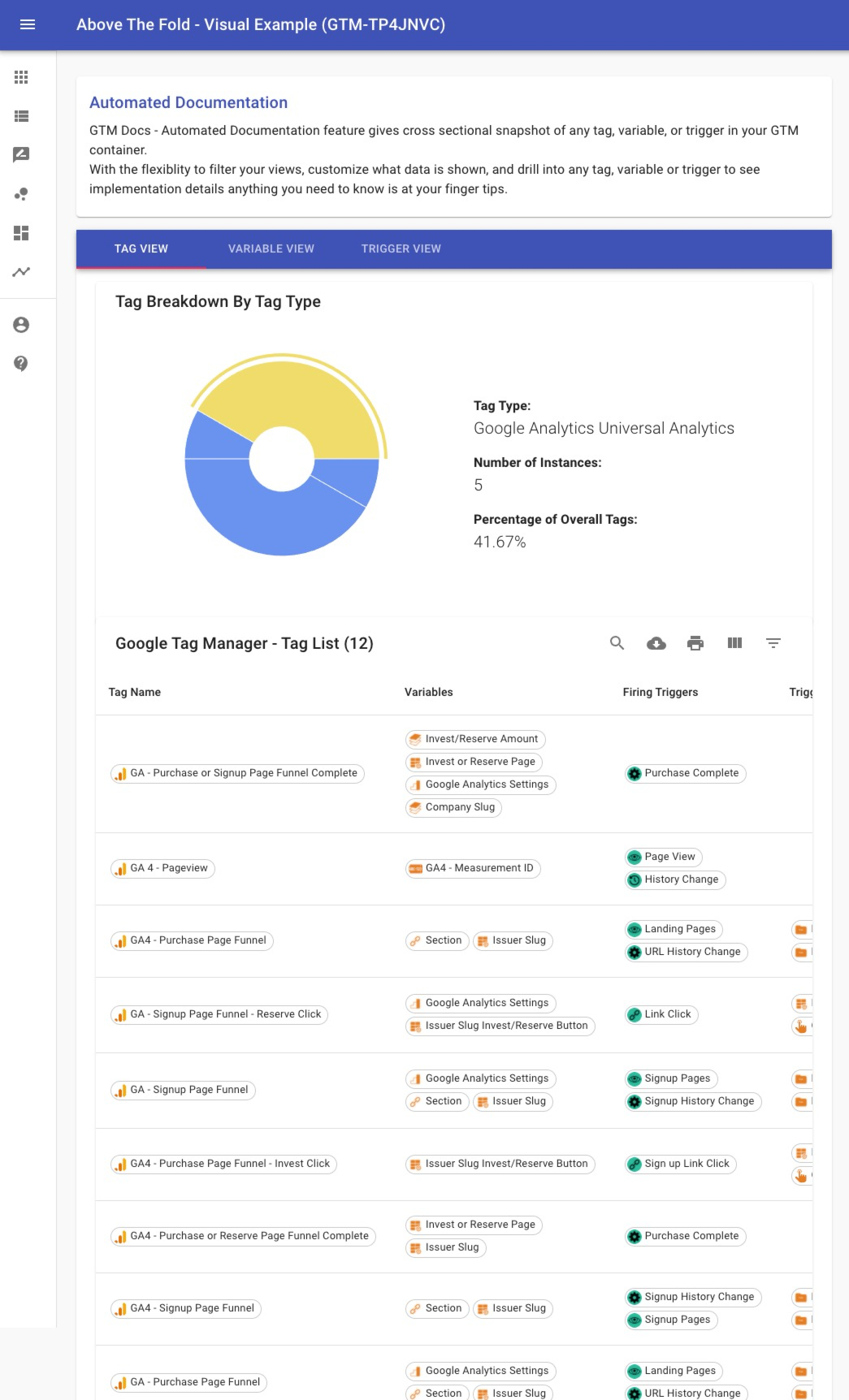Open the filter table icon
The image size is (849, 1400).
(x=773, y=643)
